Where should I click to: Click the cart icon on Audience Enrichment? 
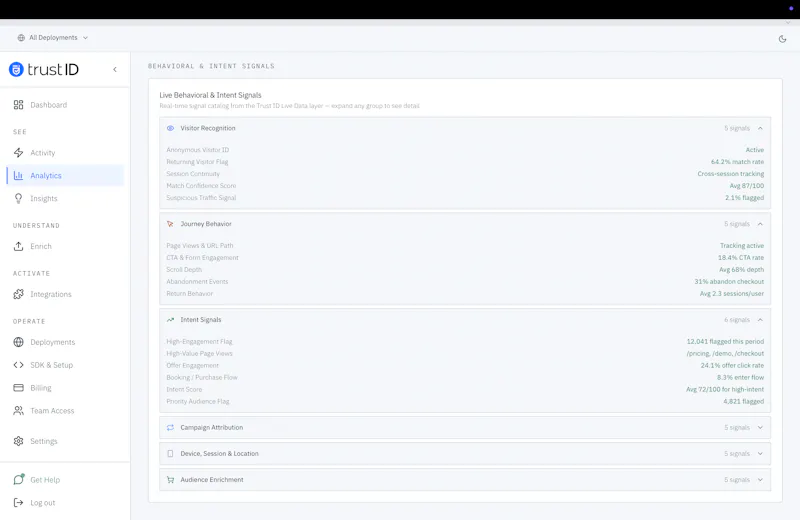[x=170, y=480]
